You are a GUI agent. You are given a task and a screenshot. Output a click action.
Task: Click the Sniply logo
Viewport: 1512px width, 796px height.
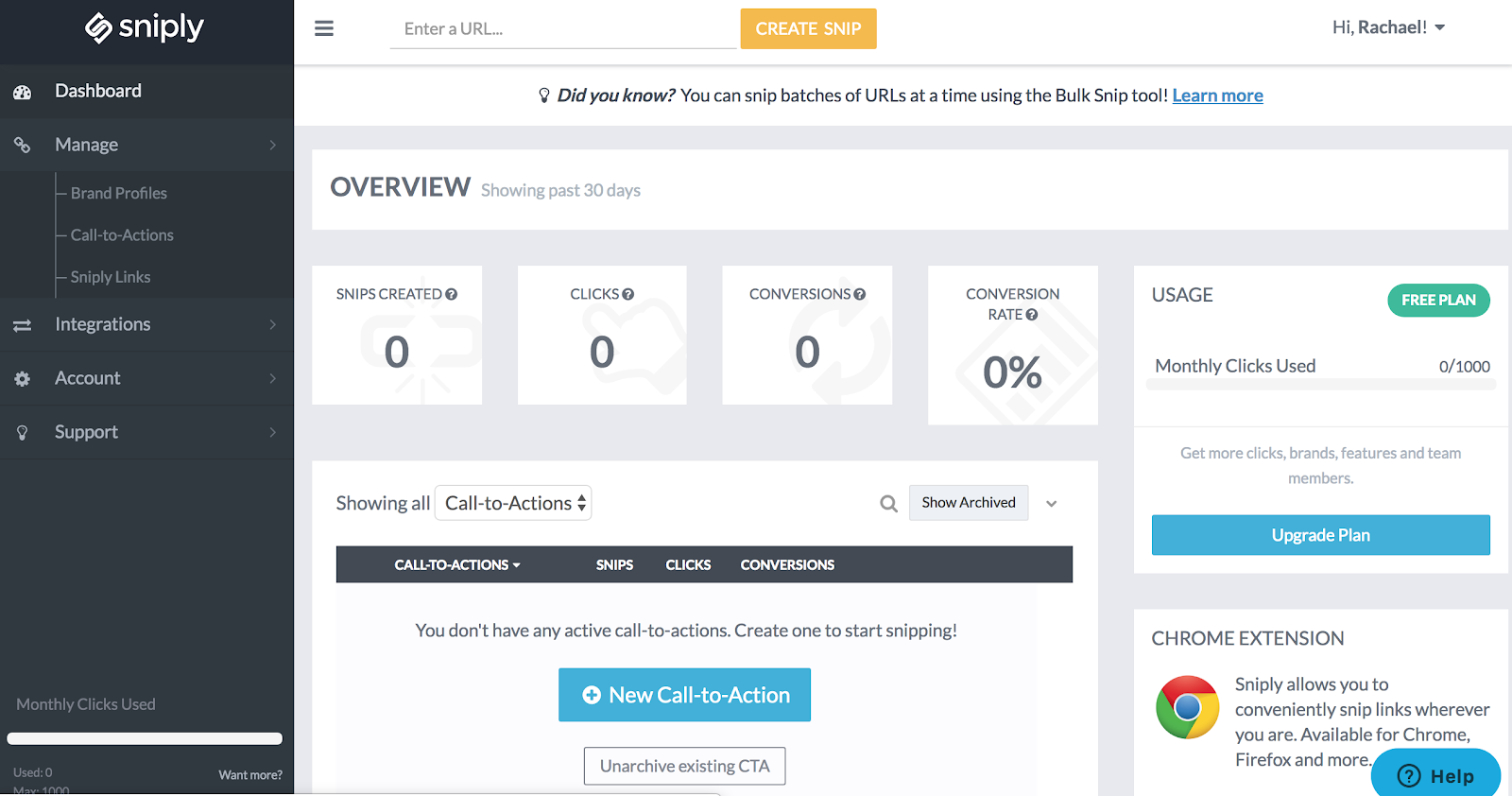(145, 27)
